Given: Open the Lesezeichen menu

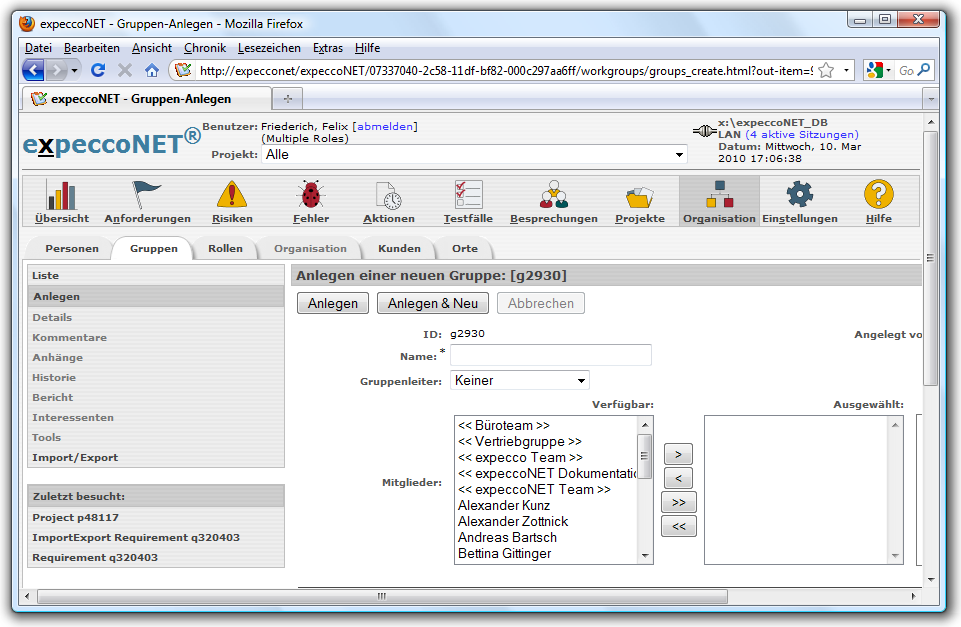Looking at the screenshot, I should pyautogui.click(x=268, y=48).
